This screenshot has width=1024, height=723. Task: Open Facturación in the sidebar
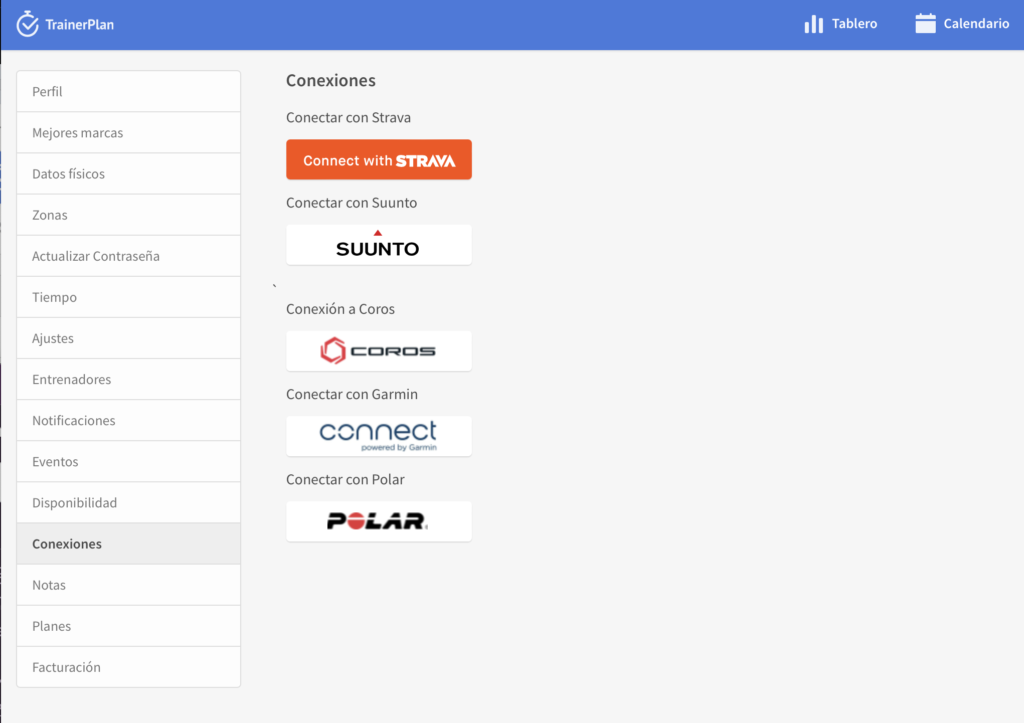(x=128, y=667)
